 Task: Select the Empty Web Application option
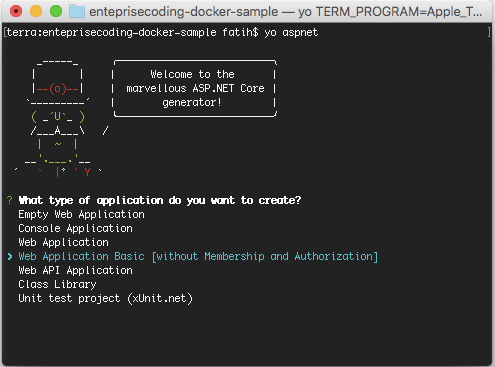81,215
